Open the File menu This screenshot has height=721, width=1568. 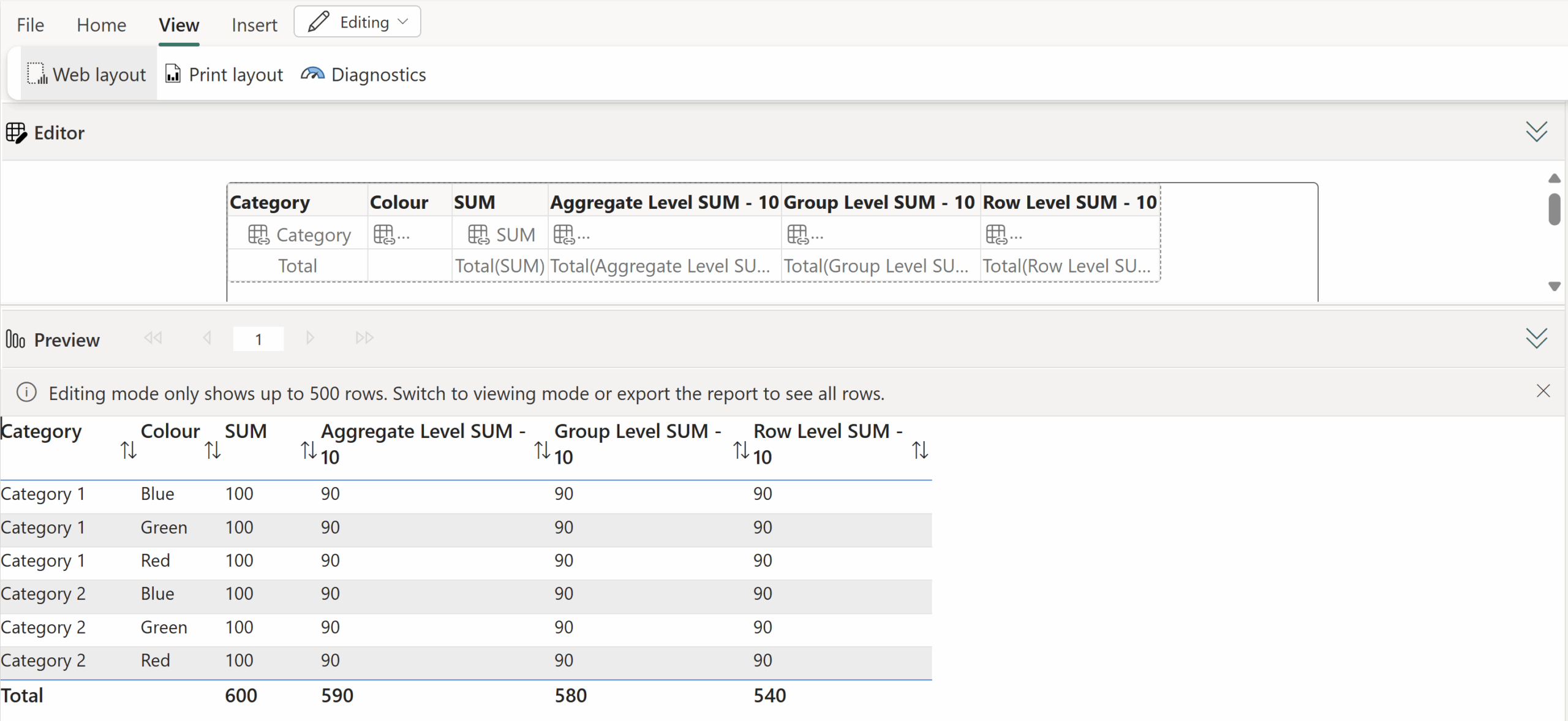(x=31, y=25)
